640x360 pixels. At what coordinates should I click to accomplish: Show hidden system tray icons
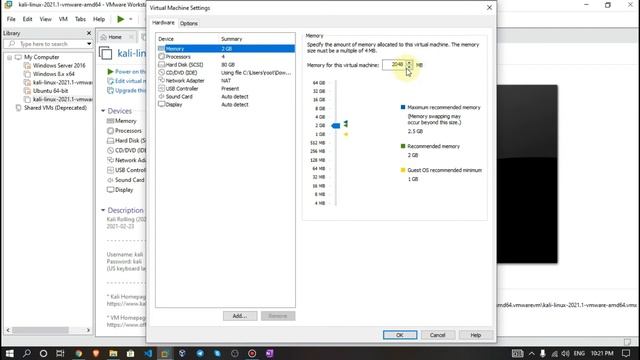531,353
